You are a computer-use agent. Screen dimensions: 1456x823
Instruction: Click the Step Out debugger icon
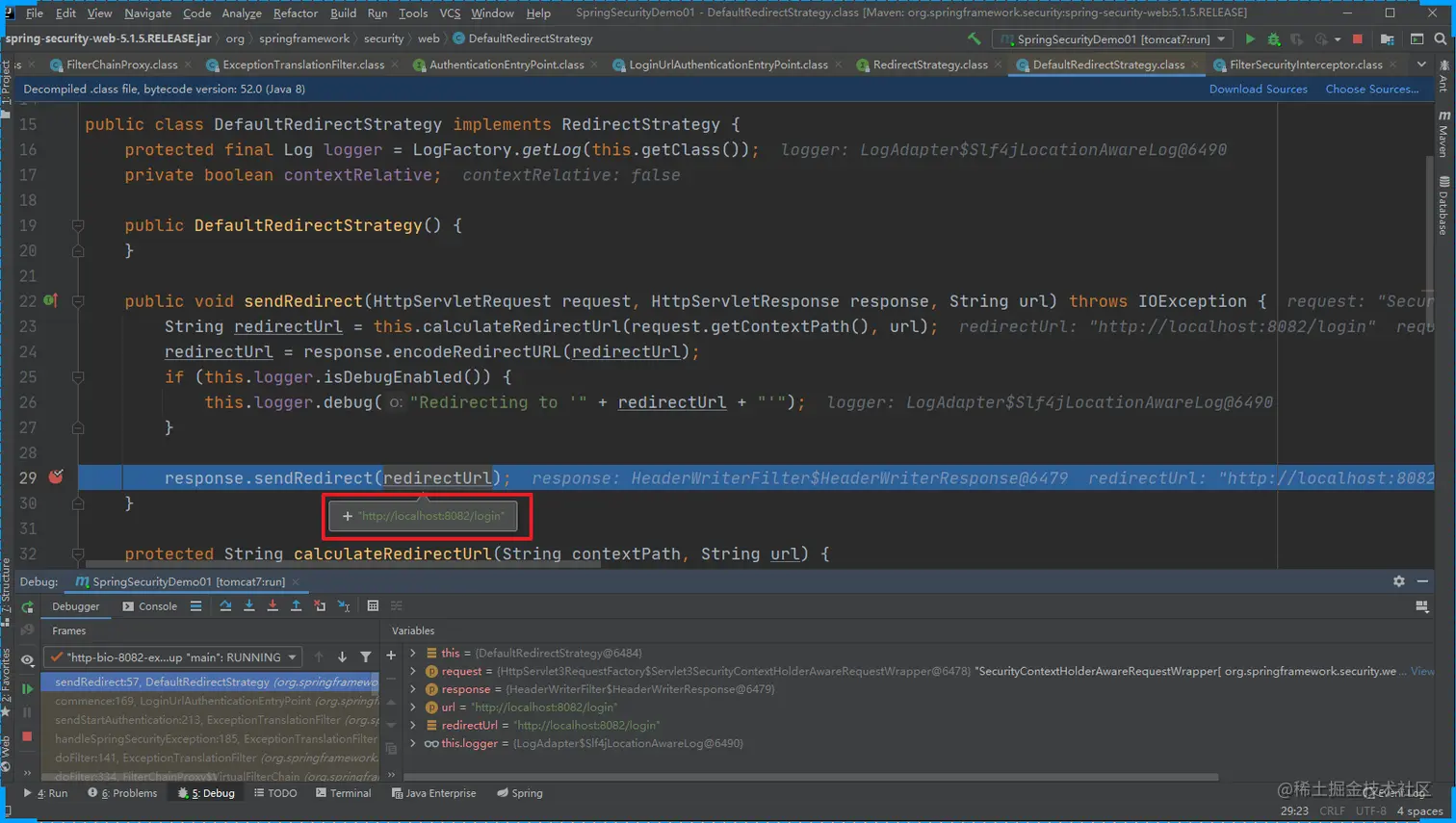click(x=296, y=605)
